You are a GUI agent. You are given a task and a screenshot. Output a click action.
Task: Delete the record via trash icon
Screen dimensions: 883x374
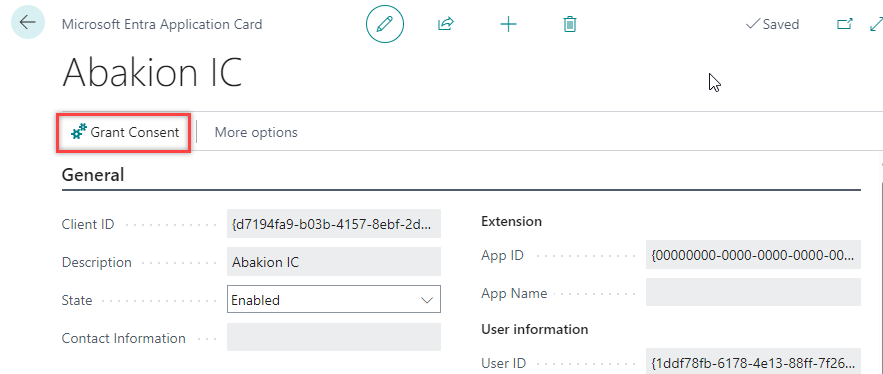point(570,24)
